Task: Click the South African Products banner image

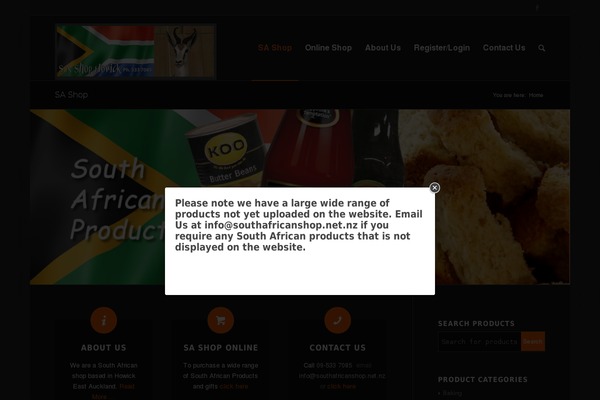Action: (300, 197)
